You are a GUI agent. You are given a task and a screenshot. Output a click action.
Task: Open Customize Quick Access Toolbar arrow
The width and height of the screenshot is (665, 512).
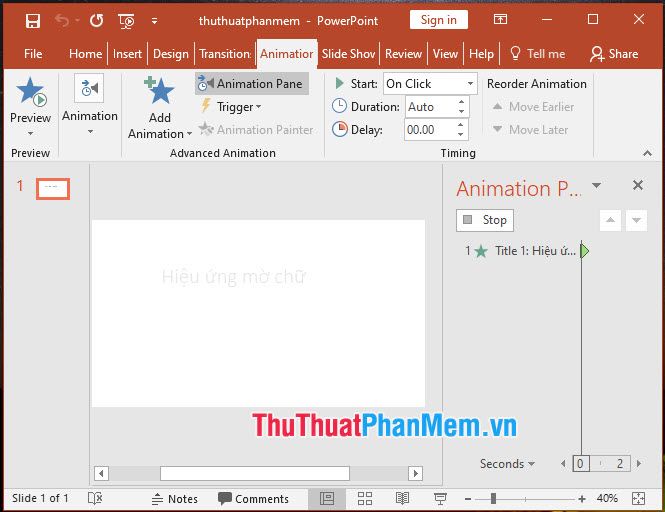pyautogui.click(x=154, y=20)
